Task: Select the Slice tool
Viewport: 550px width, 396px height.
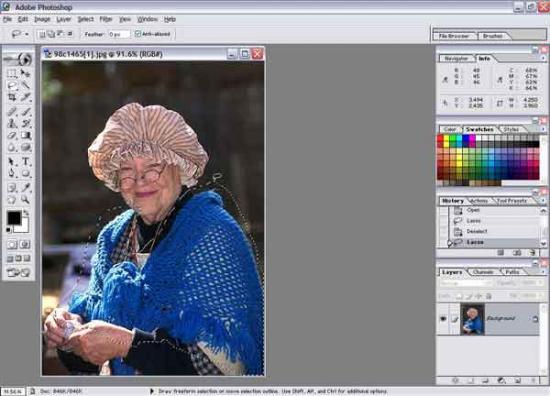Action: (25, 98)
